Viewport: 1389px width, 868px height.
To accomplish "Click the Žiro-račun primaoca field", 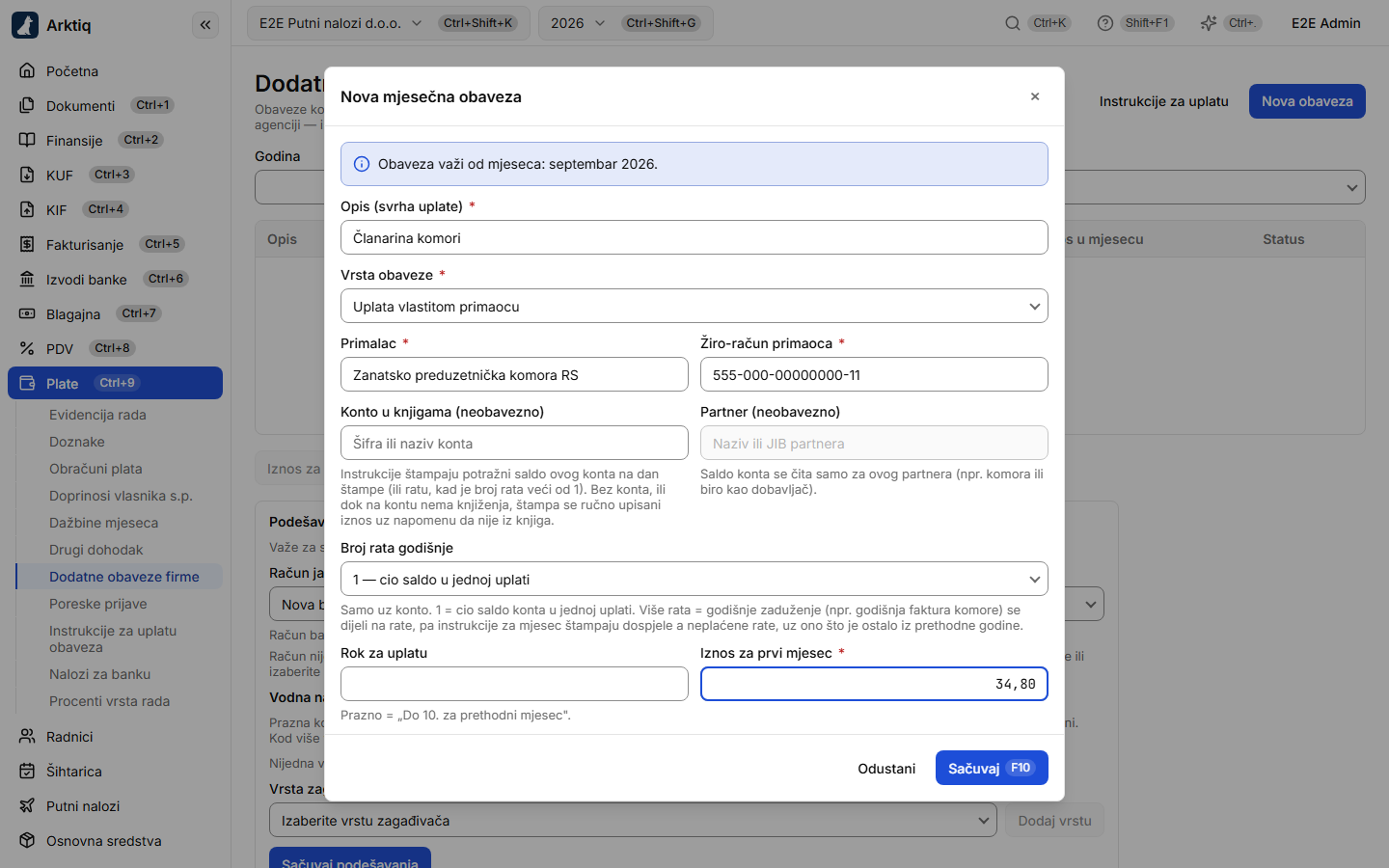I will [x=874, y=374].
